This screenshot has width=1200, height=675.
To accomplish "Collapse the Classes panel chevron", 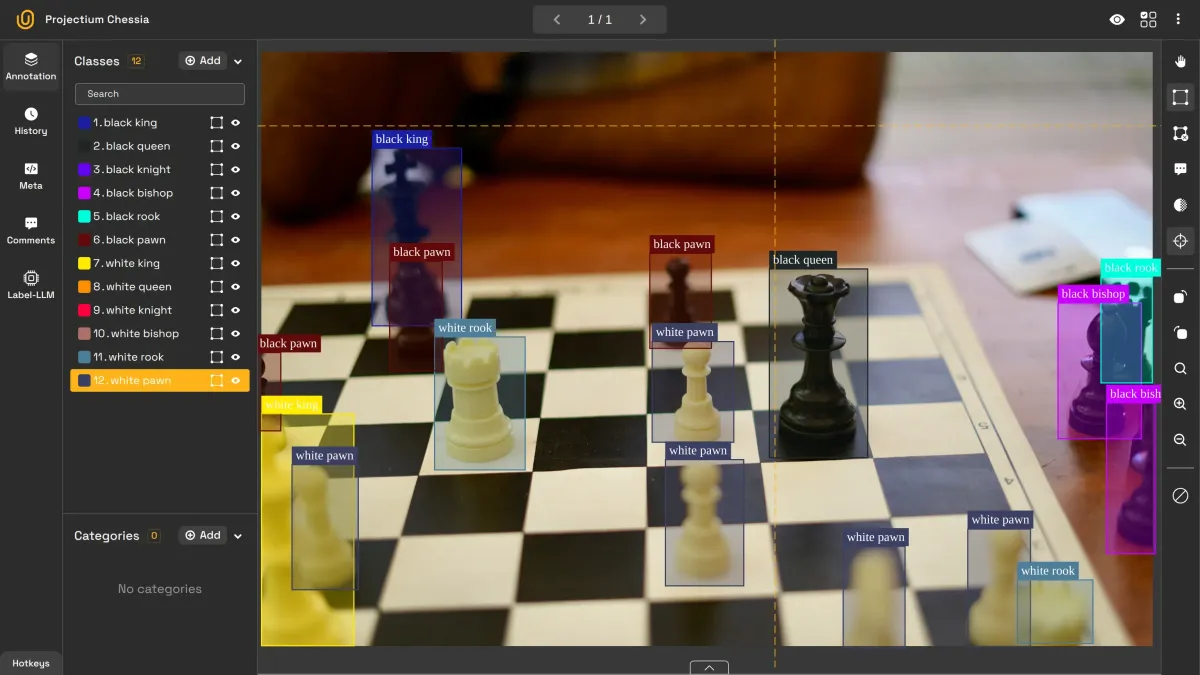I will click(x=238, y=61).
